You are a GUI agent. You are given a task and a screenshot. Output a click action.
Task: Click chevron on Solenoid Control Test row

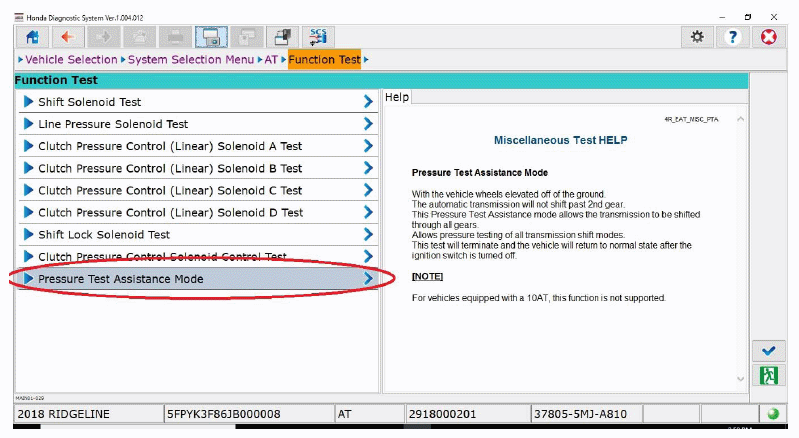[368, 257]
